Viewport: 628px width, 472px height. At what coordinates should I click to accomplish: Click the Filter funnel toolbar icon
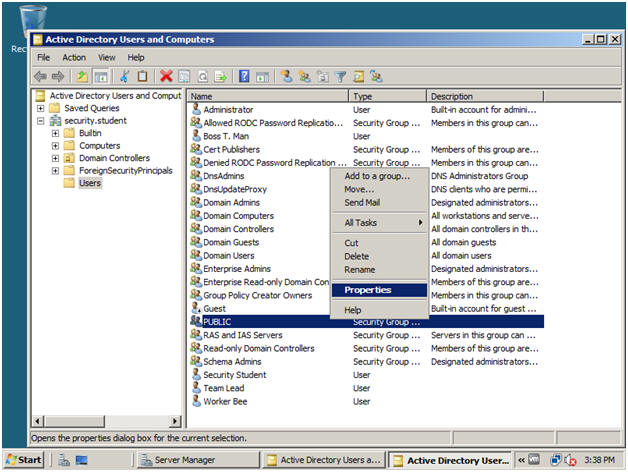pos(340,76)
